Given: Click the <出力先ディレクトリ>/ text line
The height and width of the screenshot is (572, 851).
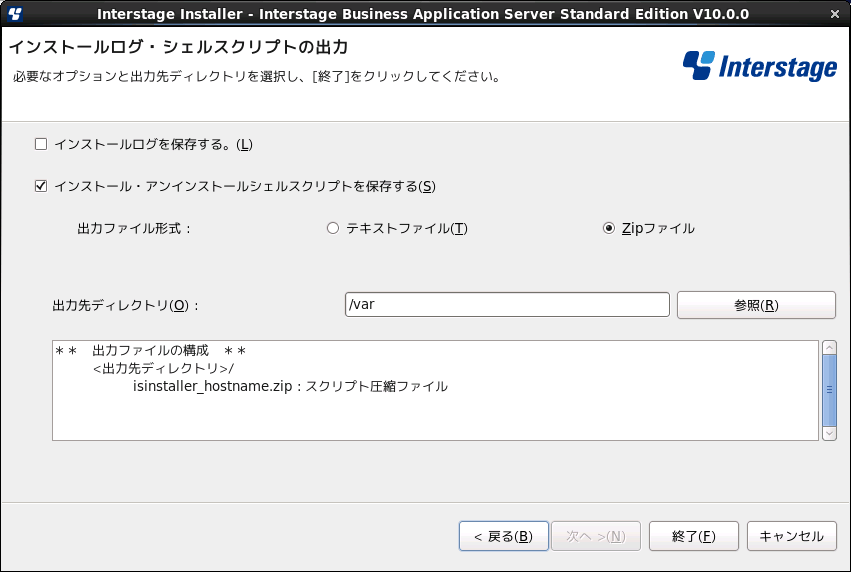Looking at the screenshot, I should tap(163, 368).
